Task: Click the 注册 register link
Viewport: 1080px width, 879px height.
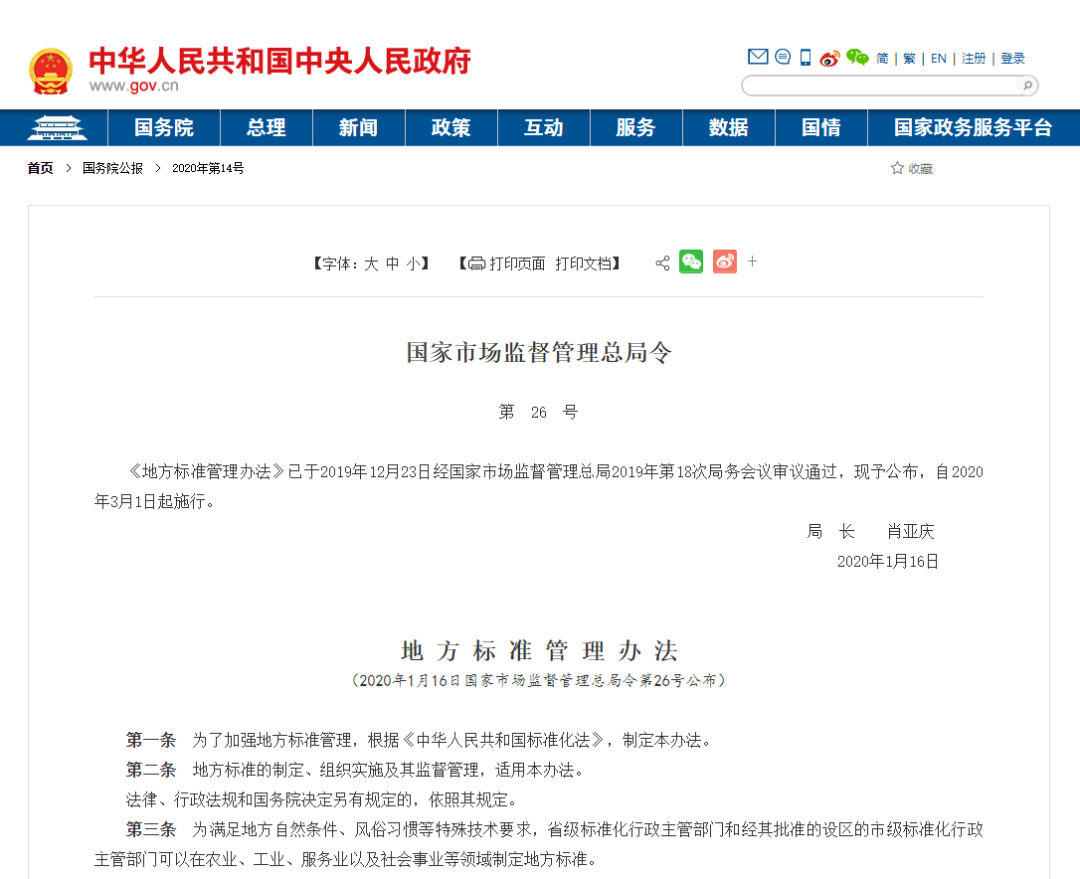Action: tap(973, 59)
